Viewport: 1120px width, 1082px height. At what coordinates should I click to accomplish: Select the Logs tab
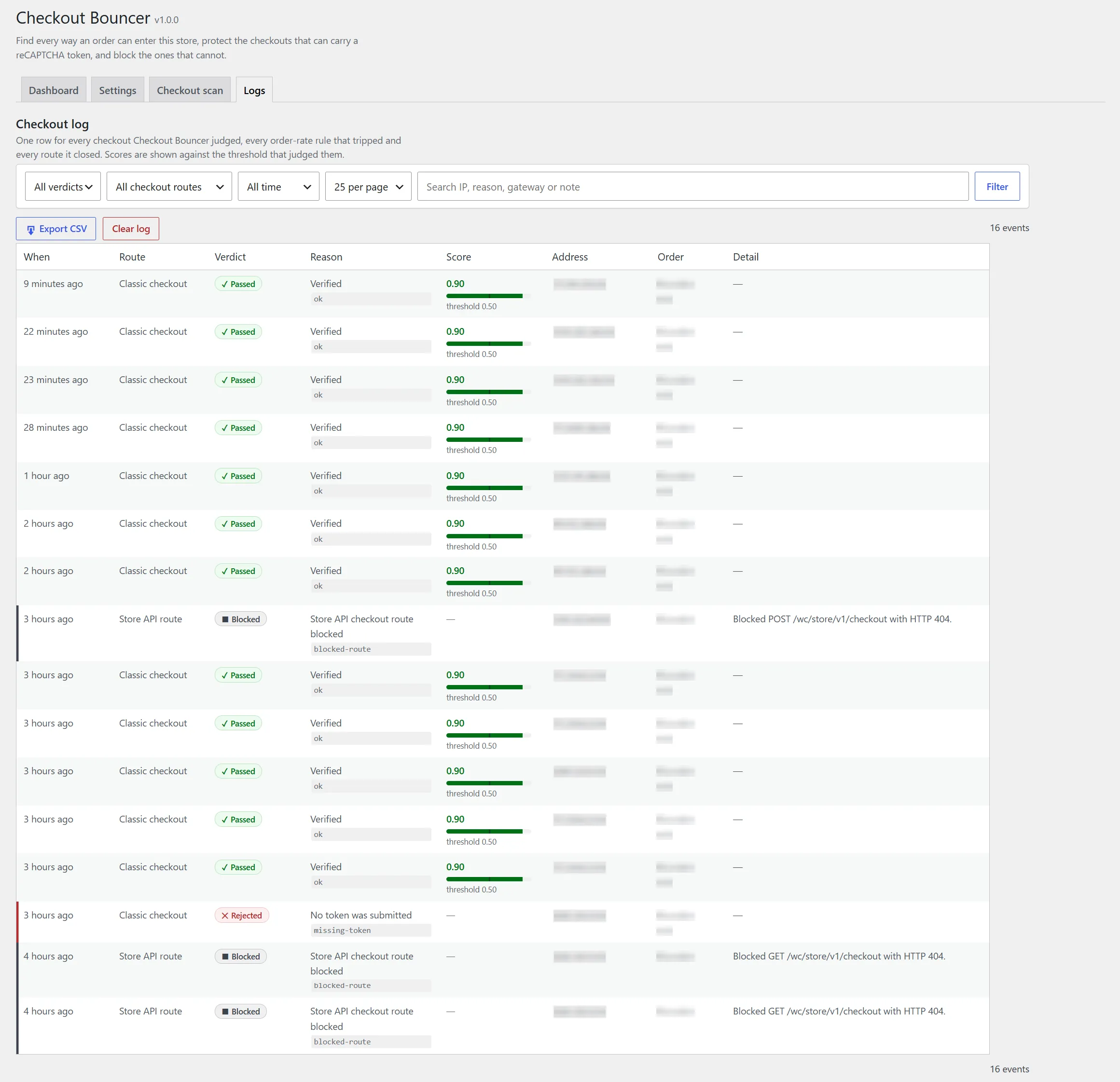click(254, 90)
